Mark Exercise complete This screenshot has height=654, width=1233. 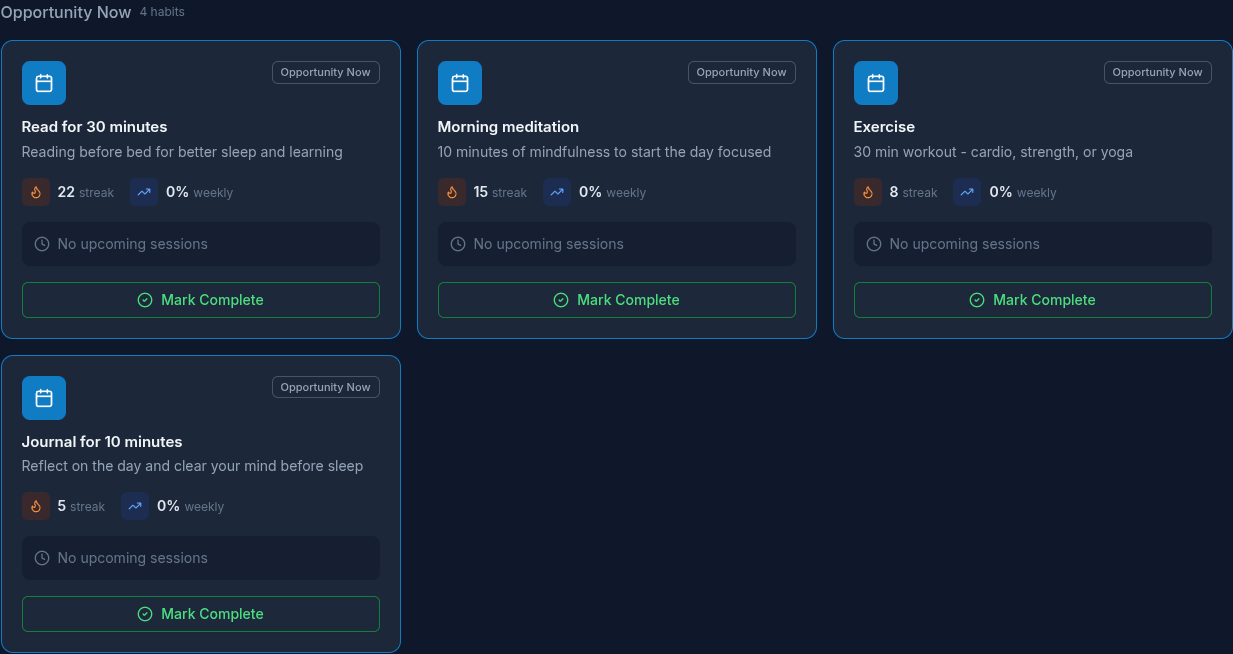[1032, 300]
